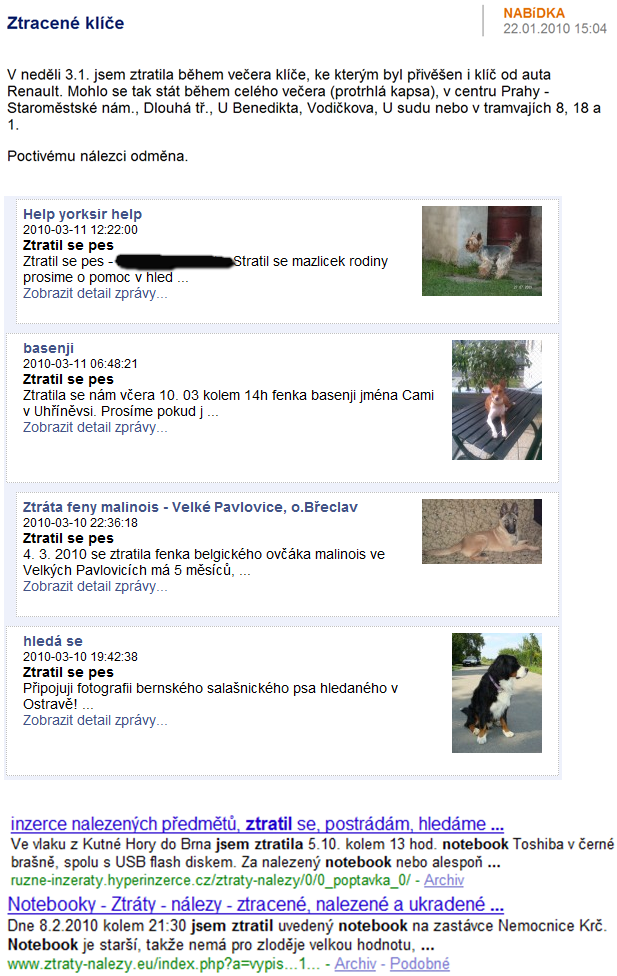617x976 pixels.
Task: Open 'inzerce nalezených předmětů' search result
Action: click(x=257, y=824)
